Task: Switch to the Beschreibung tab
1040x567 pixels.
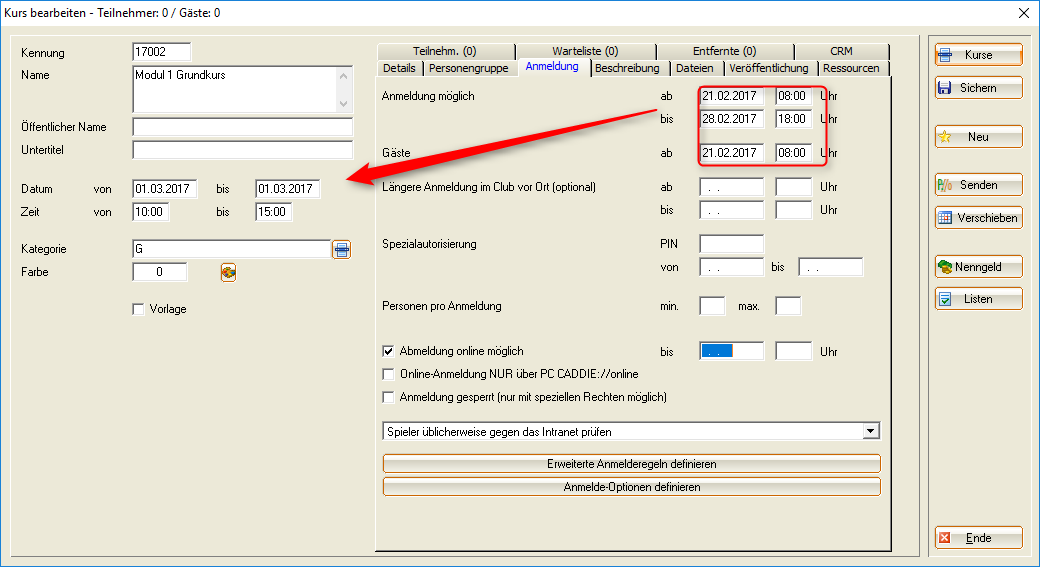Action: coord(627,68)
